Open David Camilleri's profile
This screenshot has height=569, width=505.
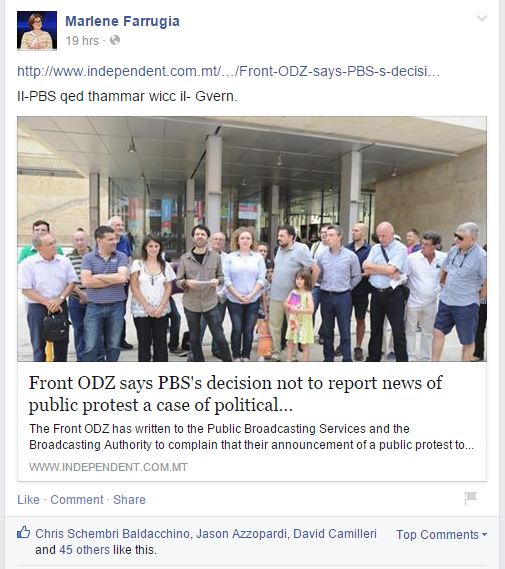335,534
